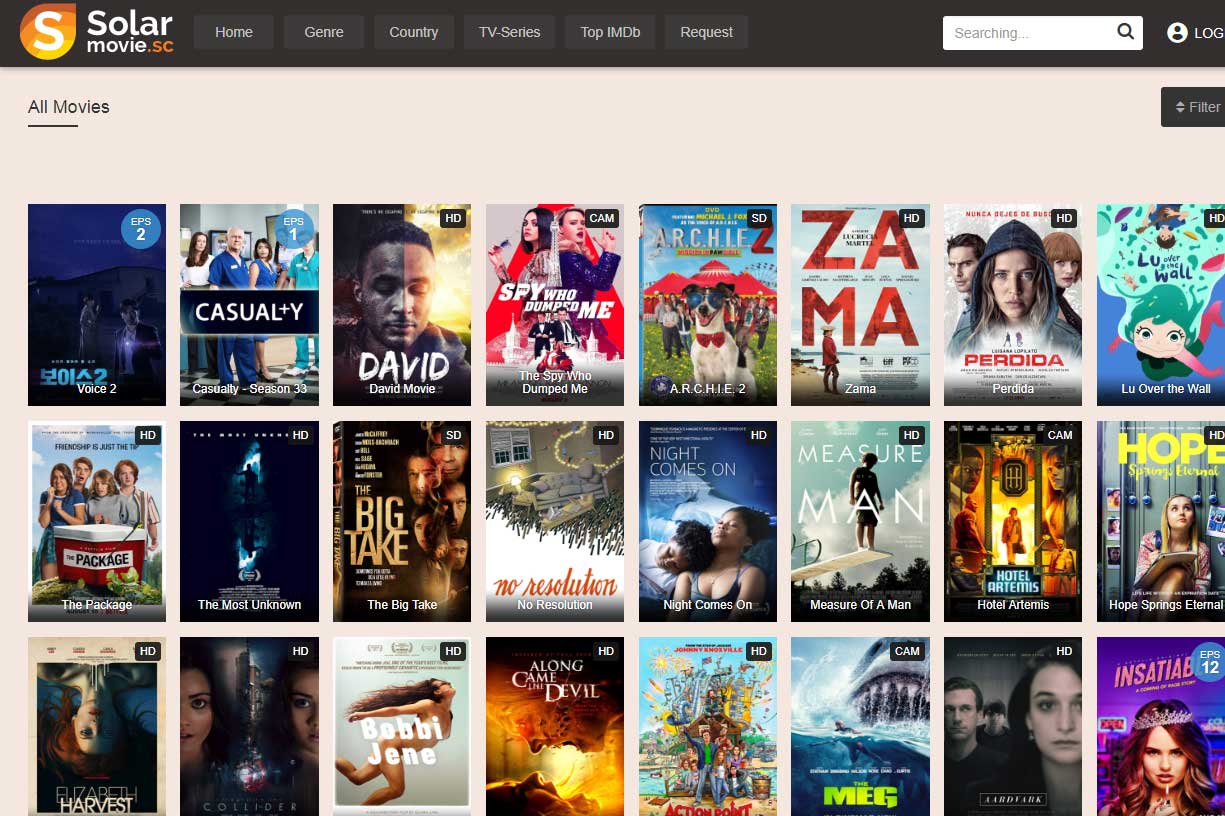Open The Package poster
Screen dimensions: 1225x816
pos(97,521)
